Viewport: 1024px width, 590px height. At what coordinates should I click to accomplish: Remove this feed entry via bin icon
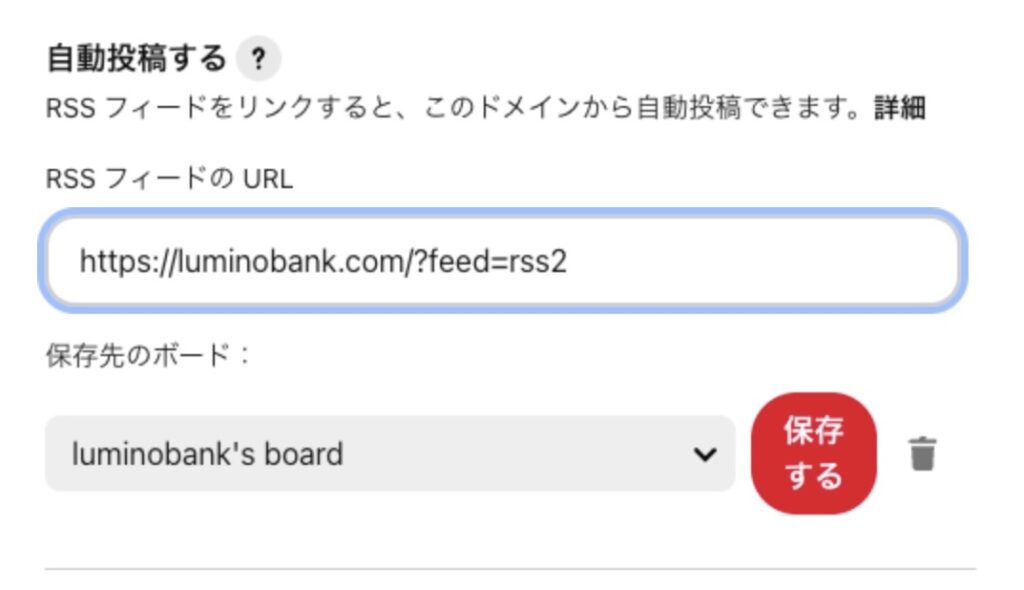pyautogui.click(x=922, y=453)
